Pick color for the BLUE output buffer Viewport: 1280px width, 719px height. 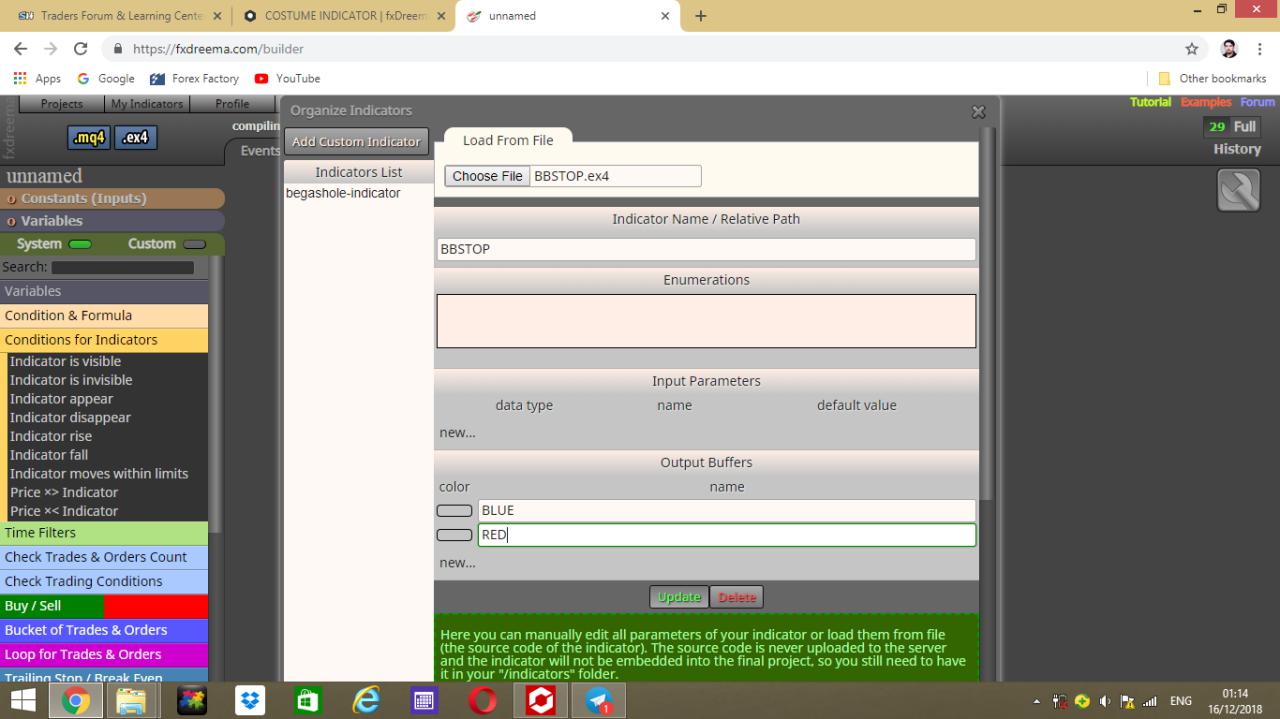[x=455, y=511]
